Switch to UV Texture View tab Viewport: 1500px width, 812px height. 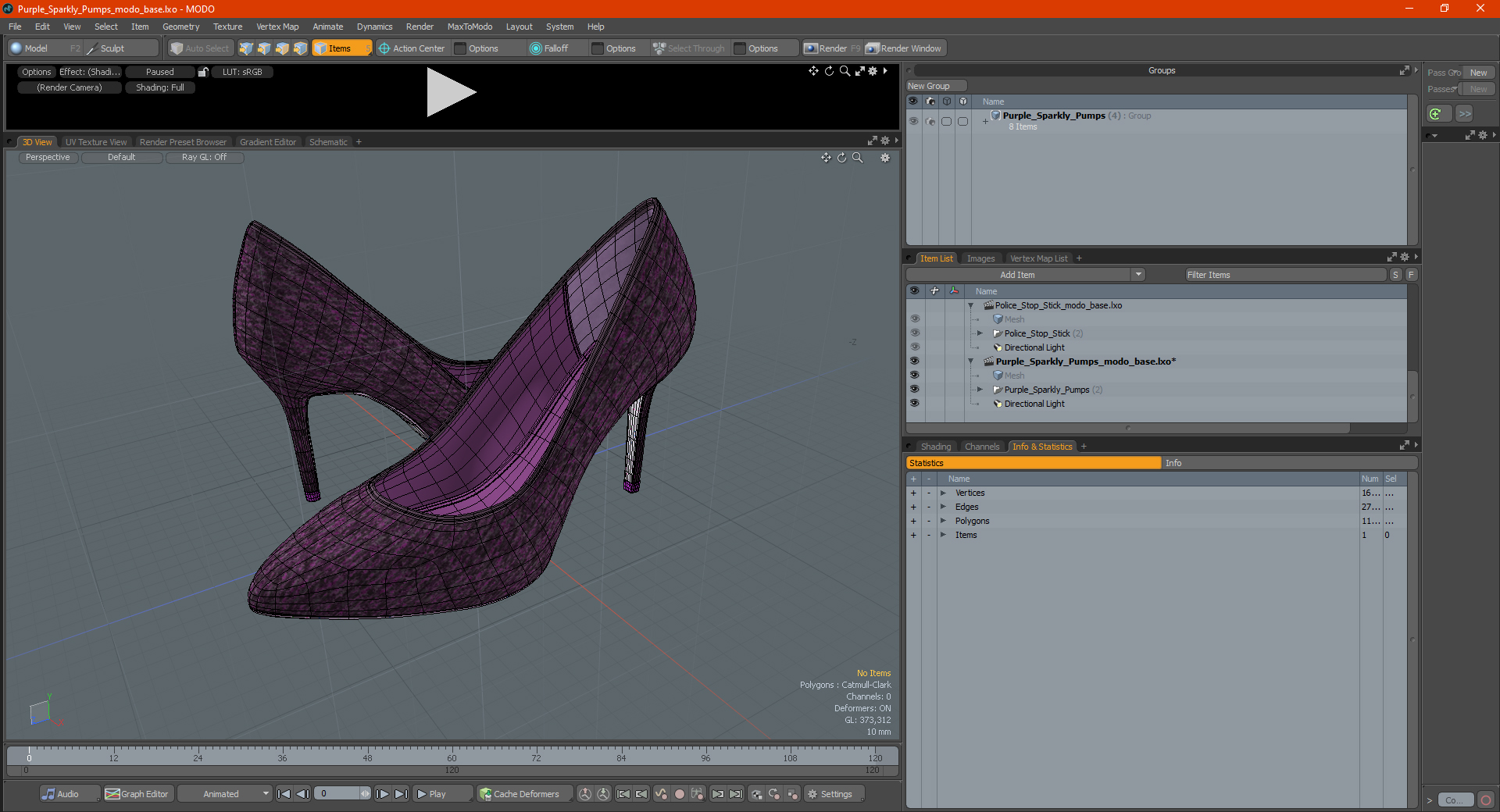[x=96, y=142]
